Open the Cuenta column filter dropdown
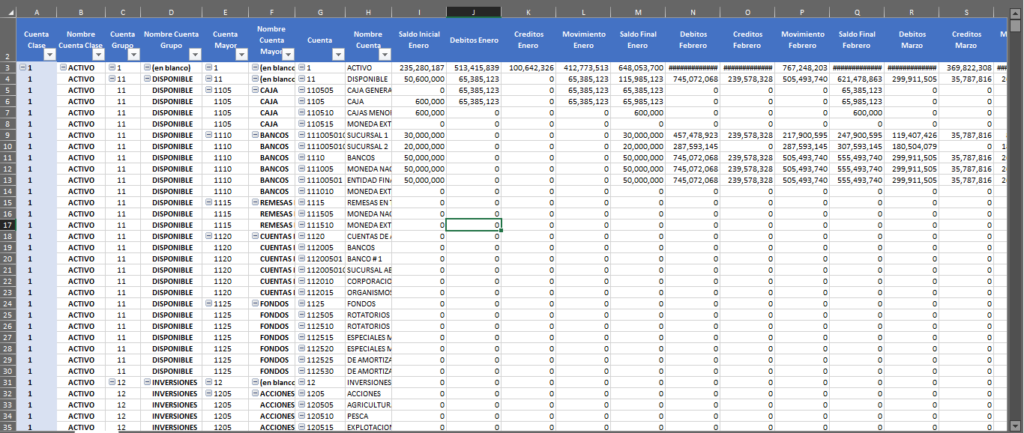Image resolution: width=1024 pixels, height=433 pixels. (x=338, y=56)
